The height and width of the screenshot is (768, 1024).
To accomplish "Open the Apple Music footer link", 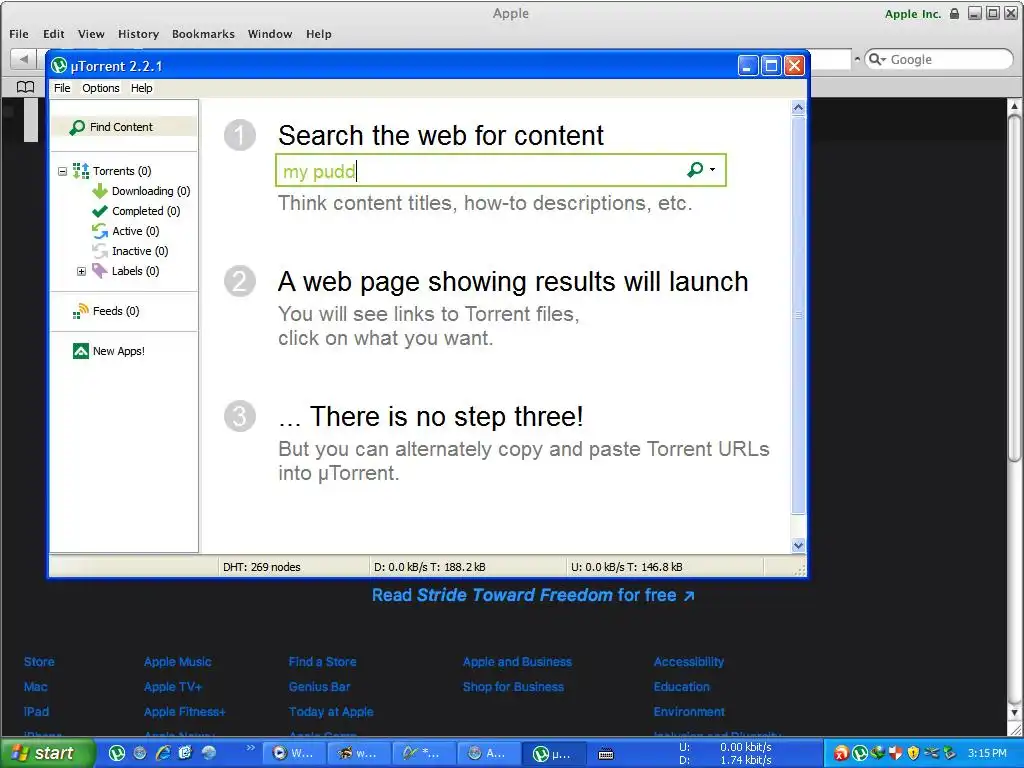I will (x=178, y=662).
